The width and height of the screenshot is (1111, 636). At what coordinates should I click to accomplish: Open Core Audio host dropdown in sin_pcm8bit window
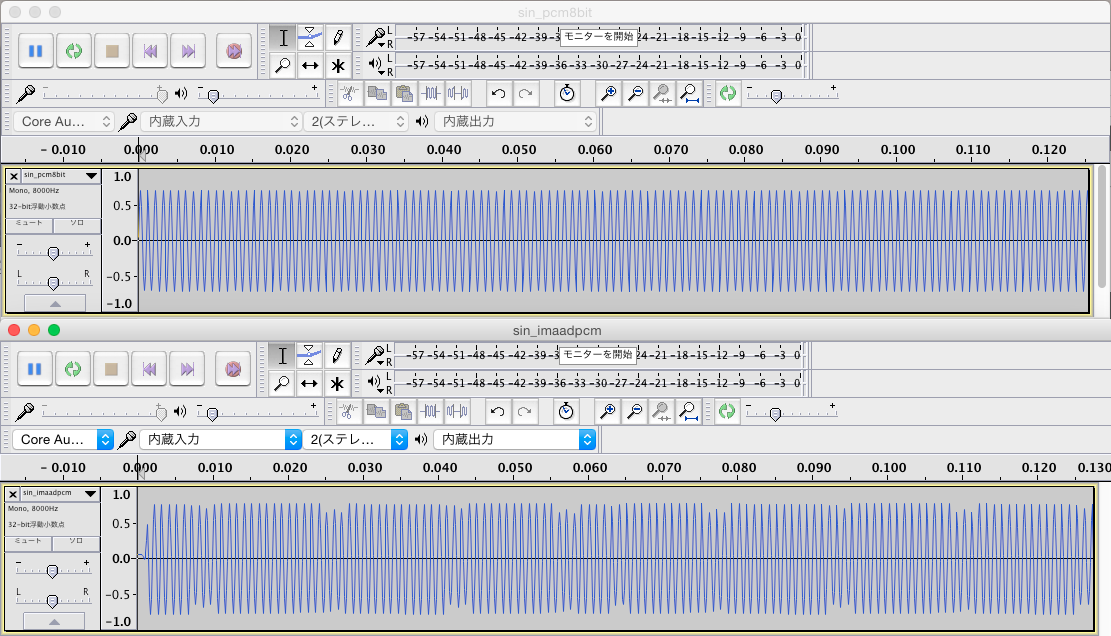64,122
